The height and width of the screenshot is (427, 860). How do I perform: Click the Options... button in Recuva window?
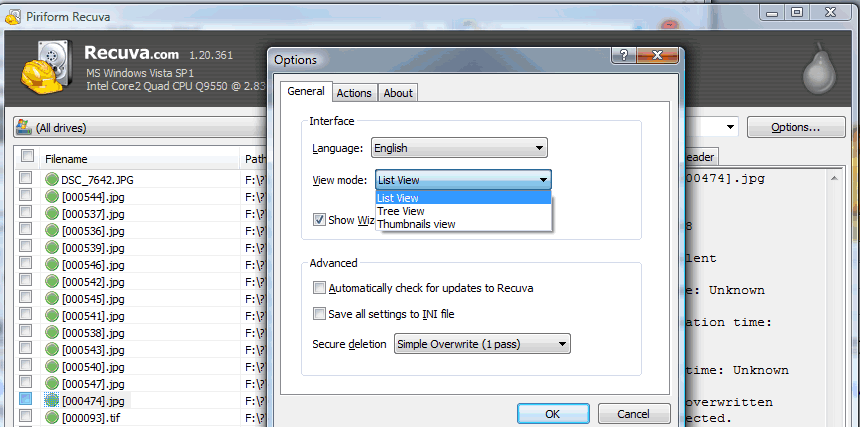pos(795,127)
